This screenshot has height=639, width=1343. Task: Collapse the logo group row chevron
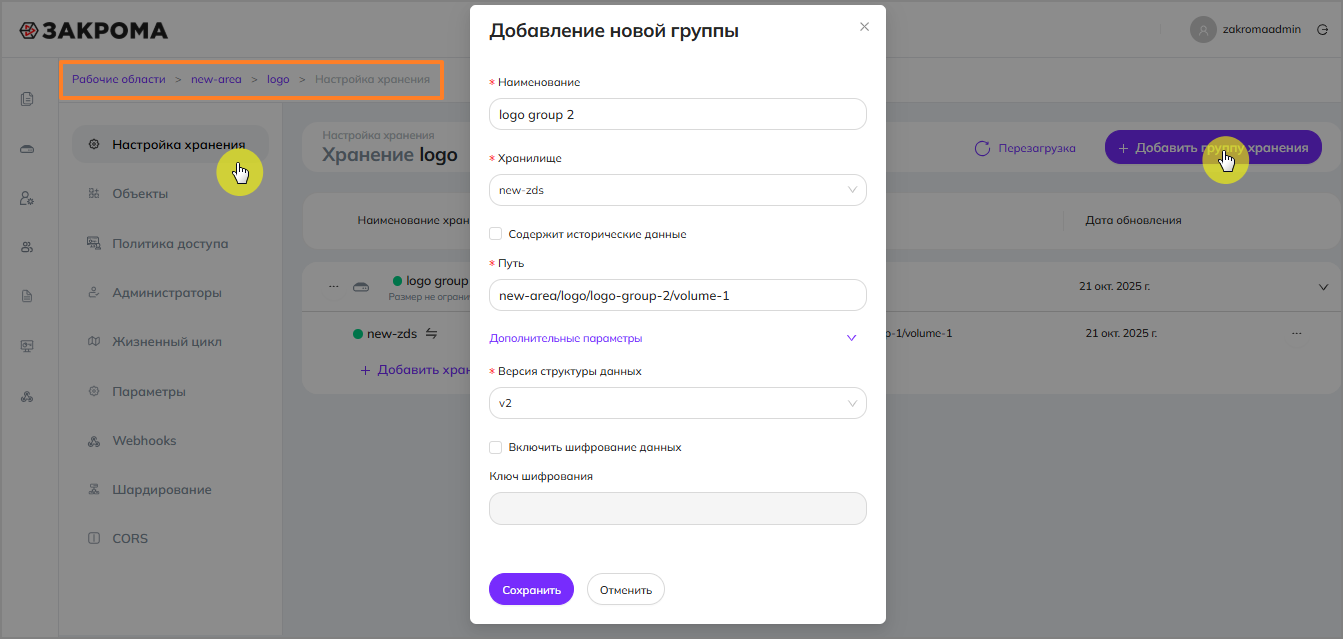click(x=1323, y=287)
